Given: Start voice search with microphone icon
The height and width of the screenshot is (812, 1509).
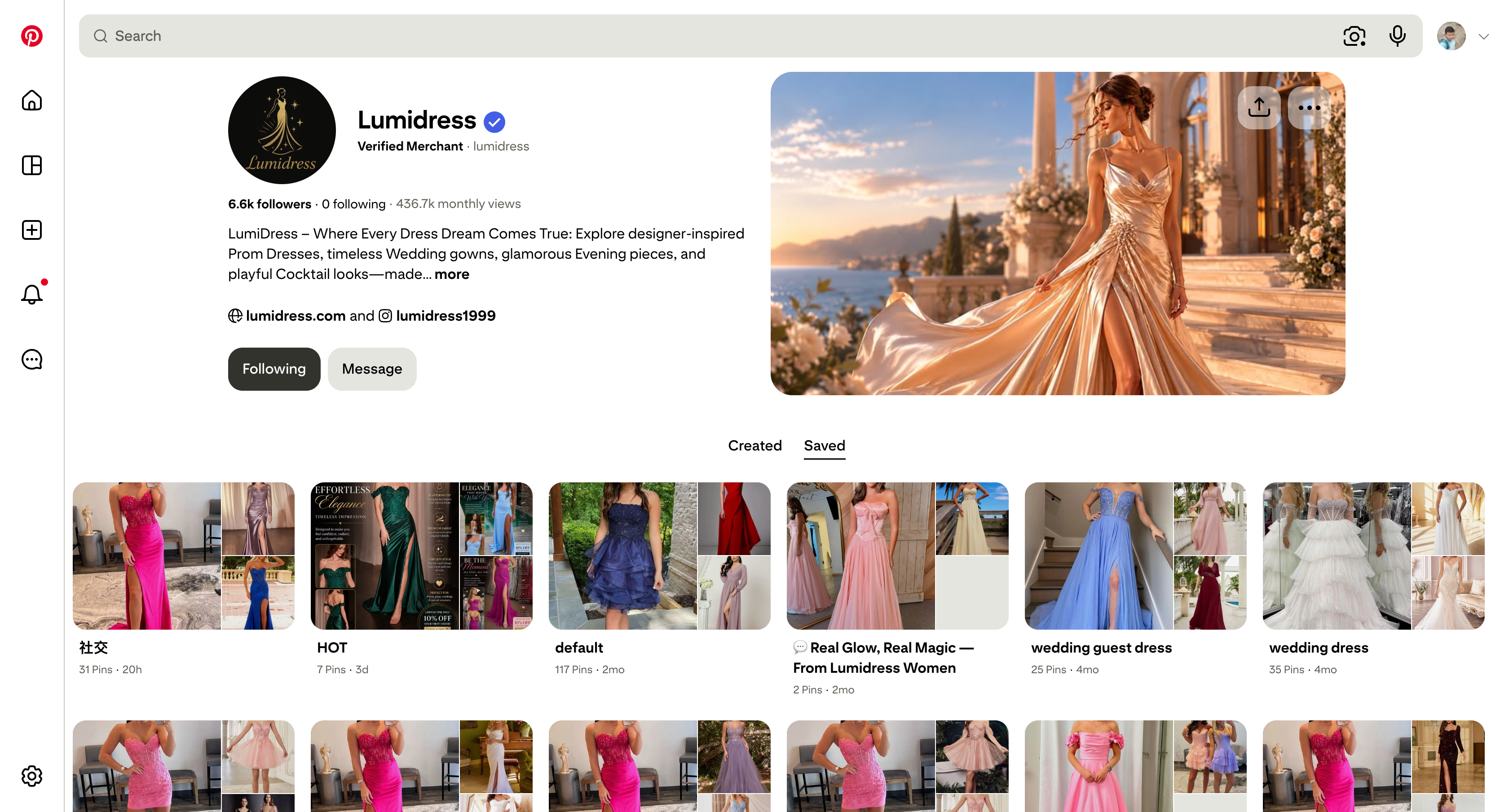Looking at the screenshot, I should pyautogui.click(x=1397, y=36).
